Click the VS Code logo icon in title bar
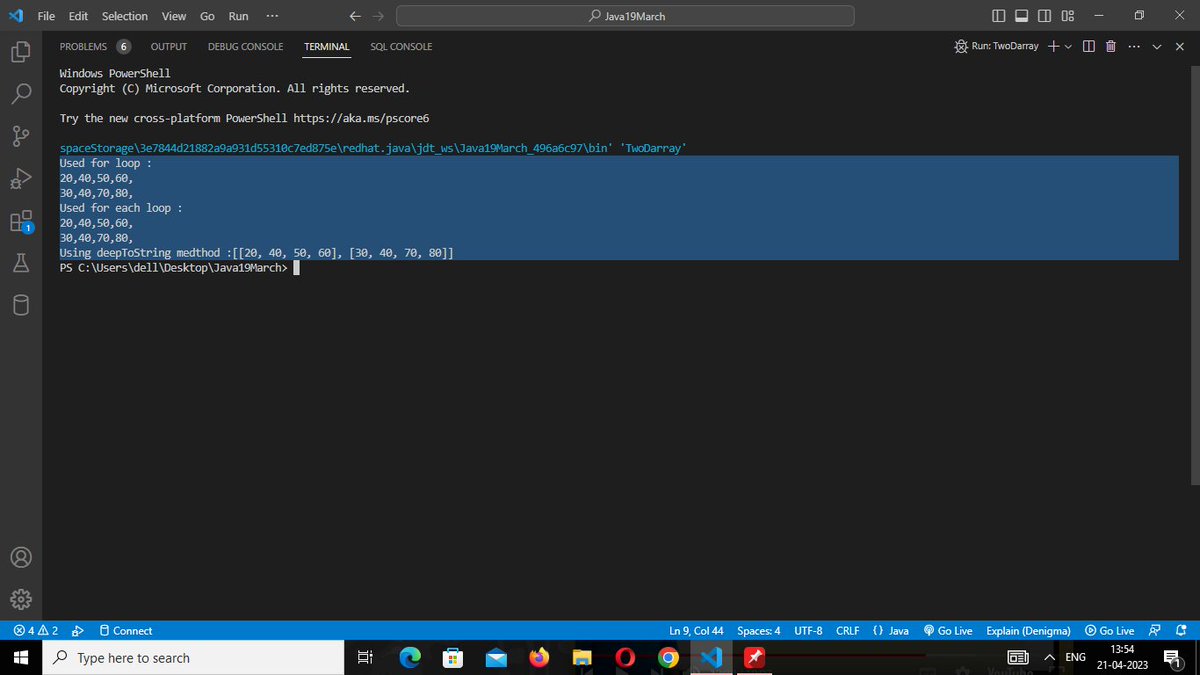Image resolution: width=1200 pixels, height=675 pixels. click(x=15, y=16)
